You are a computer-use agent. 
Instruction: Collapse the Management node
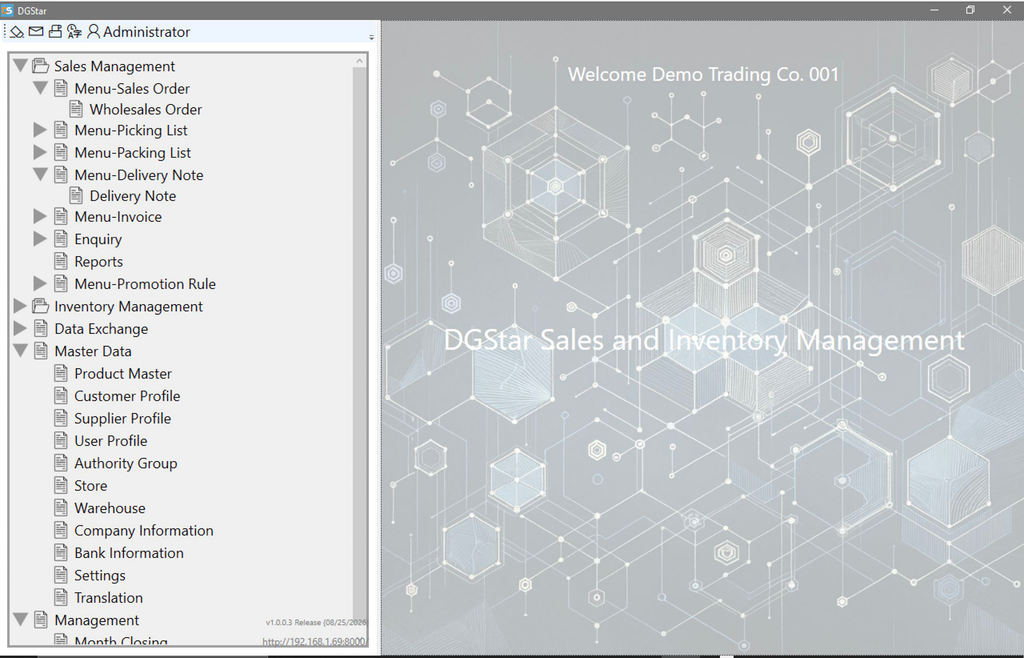pyautogui.click(x=20, y=619)
